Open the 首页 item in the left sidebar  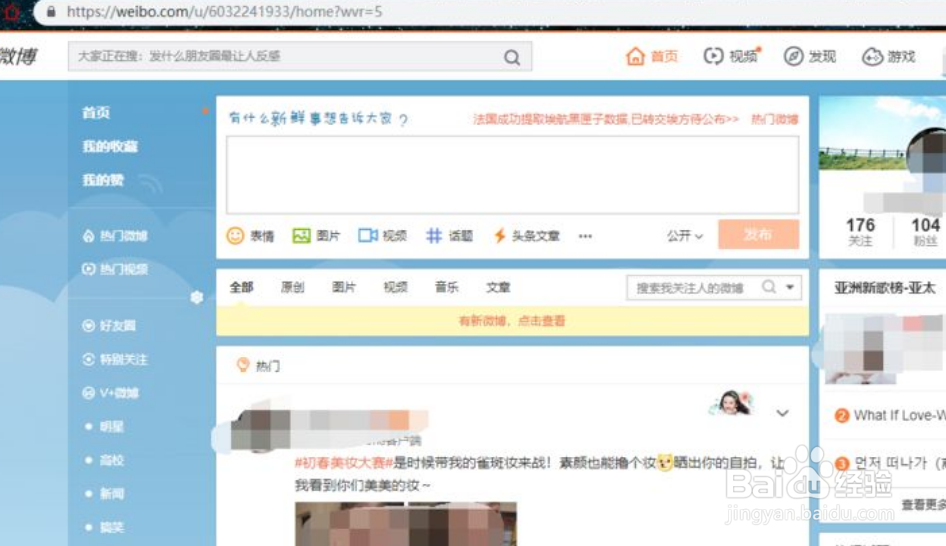[x=96, y=113]
